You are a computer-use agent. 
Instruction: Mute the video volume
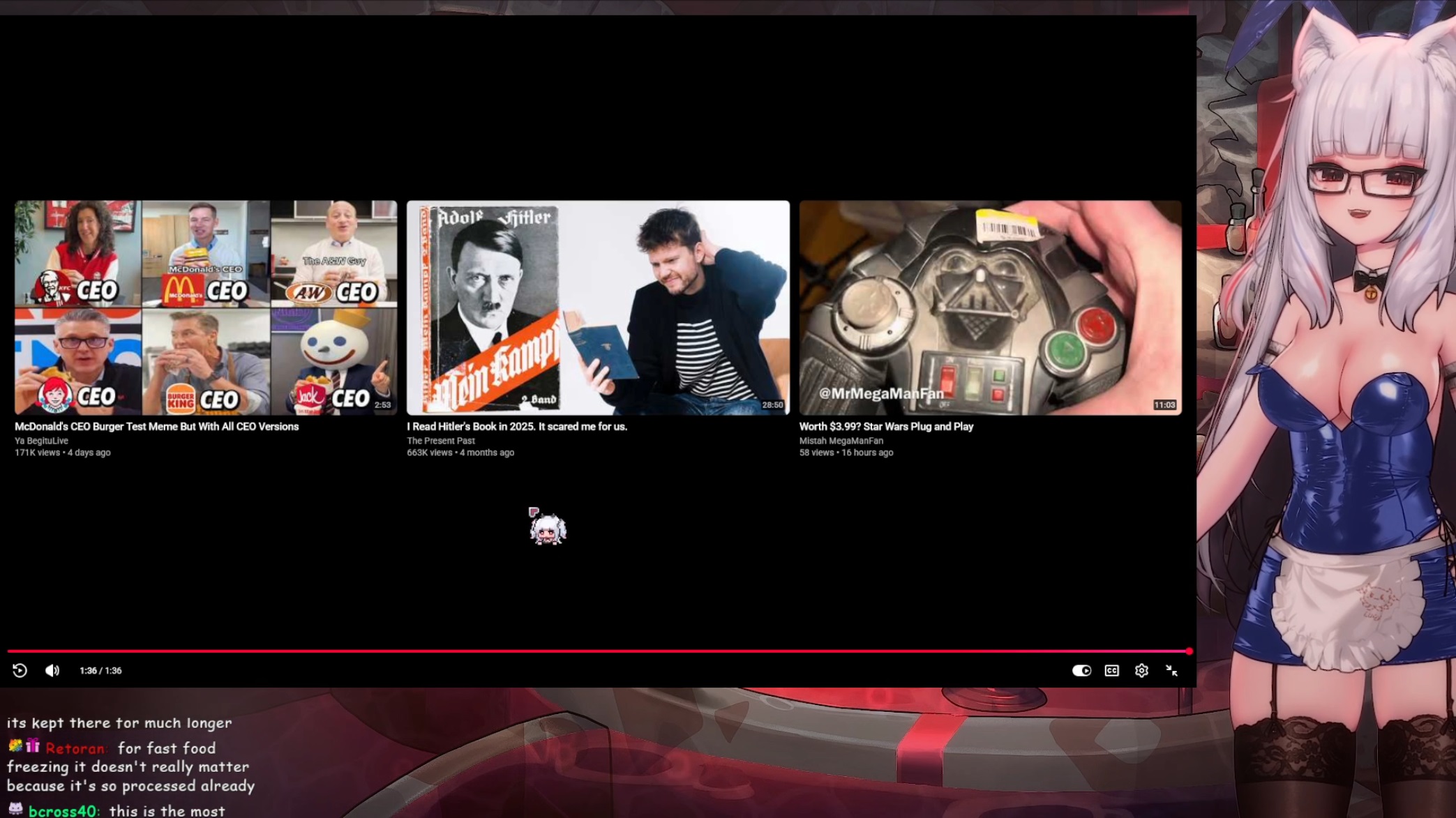52,670
